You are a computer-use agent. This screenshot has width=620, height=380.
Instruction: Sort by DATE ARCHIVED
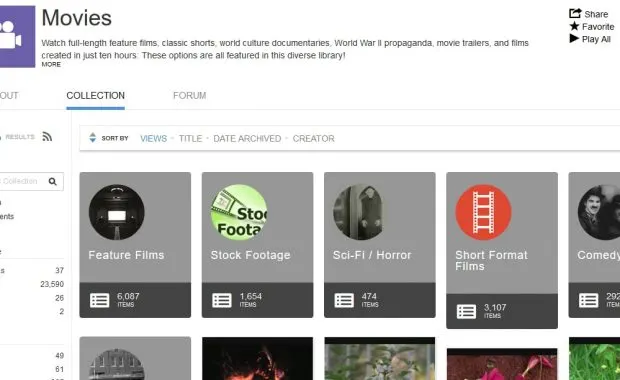point(247,138)
